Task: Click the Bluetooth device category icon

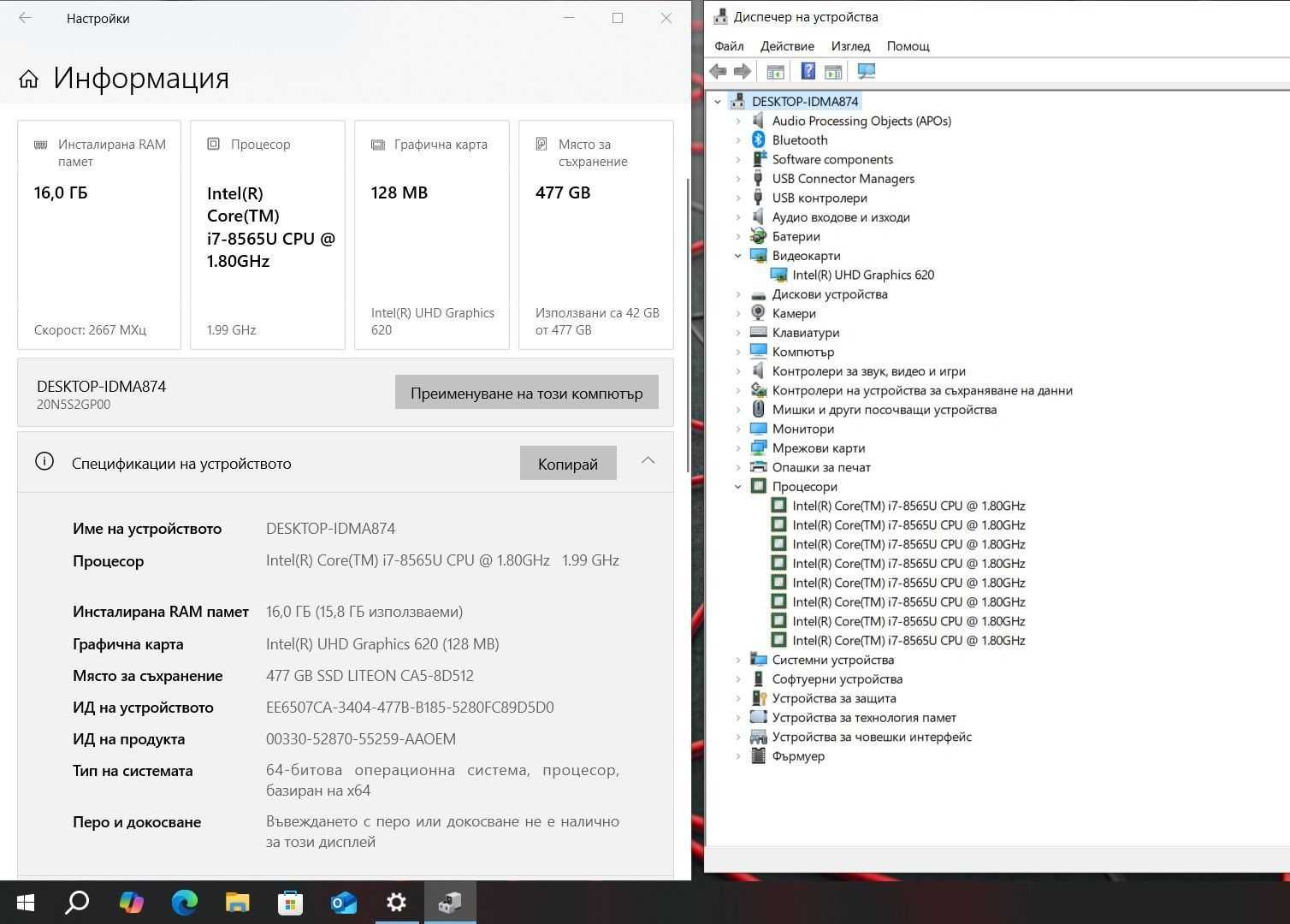Action: tap(758, 139)
